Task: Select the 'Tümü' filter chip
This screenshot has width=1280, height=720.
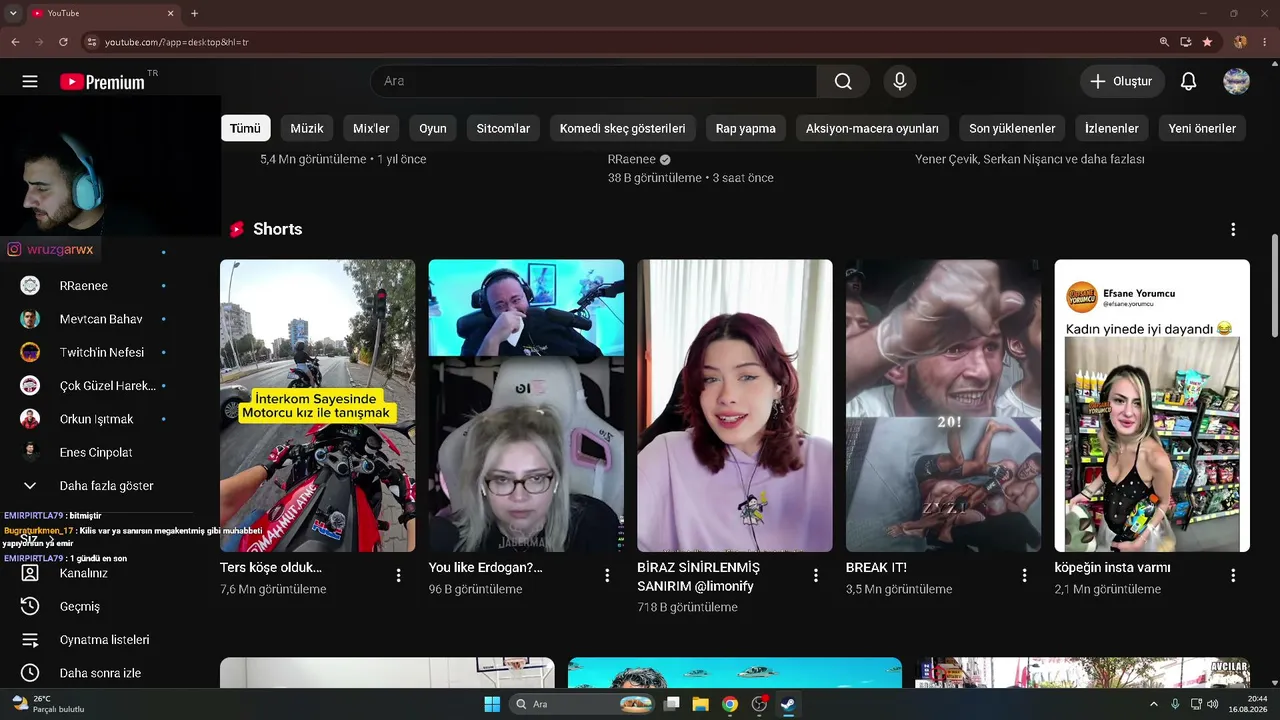Action: pos(245,128)
